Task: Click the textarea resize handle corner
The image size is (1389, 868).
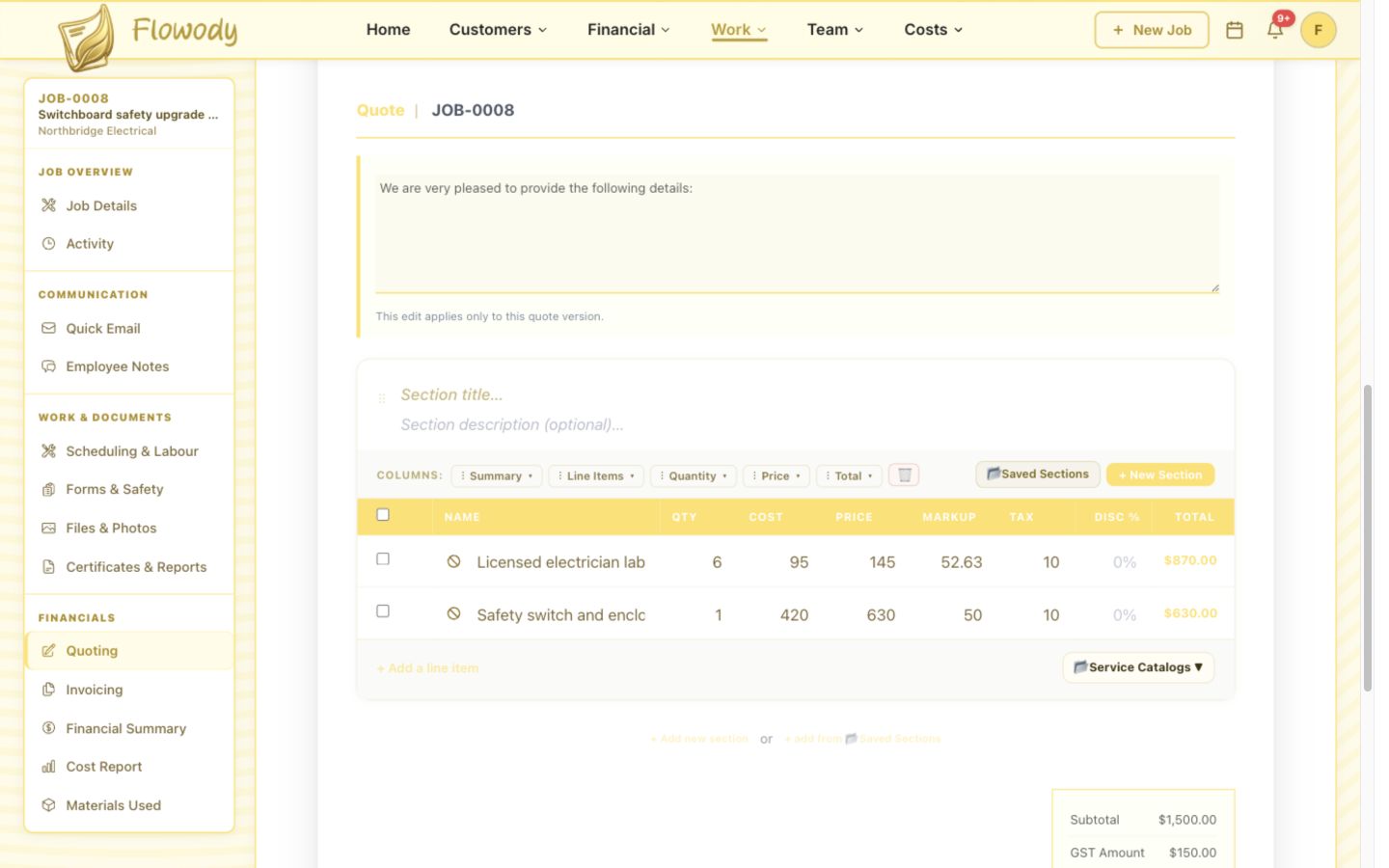Action: click(x=1214, y=287)
